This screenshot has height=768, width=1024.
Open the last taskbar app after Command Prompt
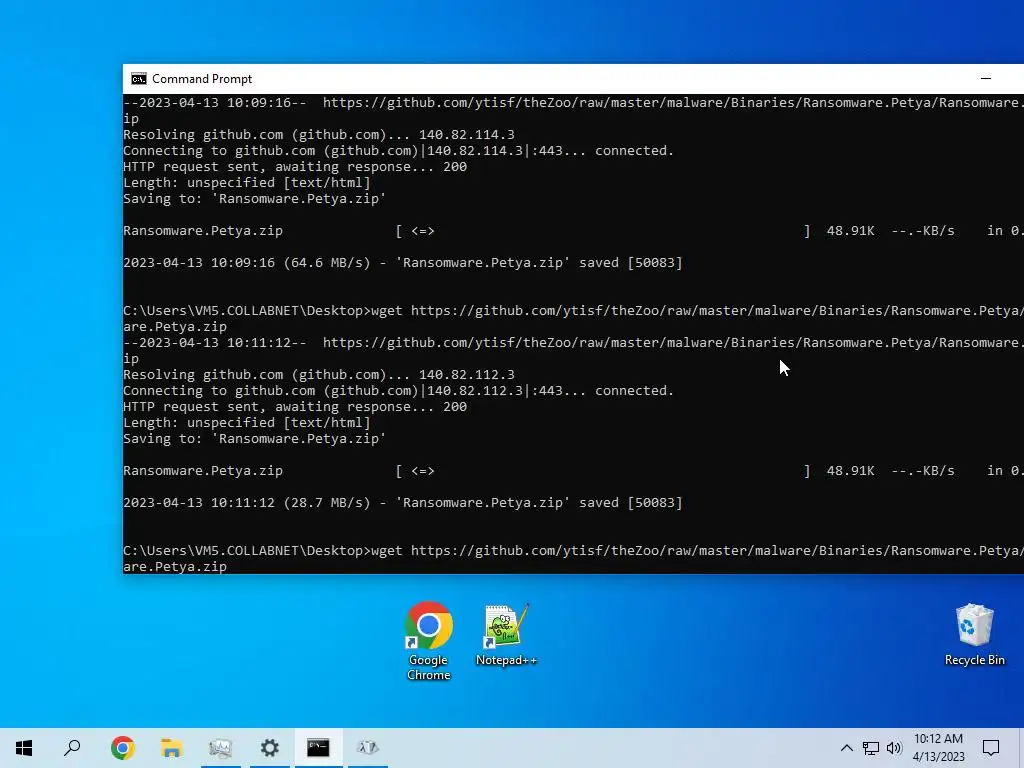click(368, 748)
